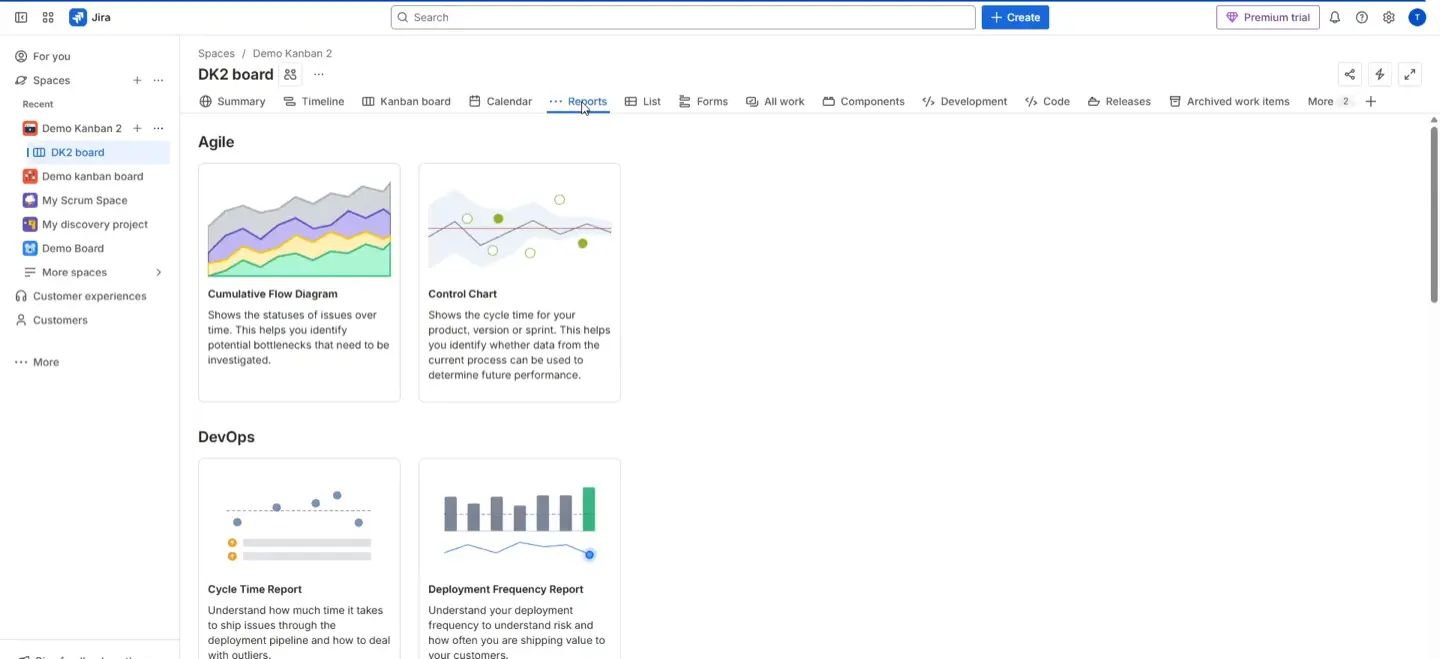Click the share icon button

[1350, 74]
